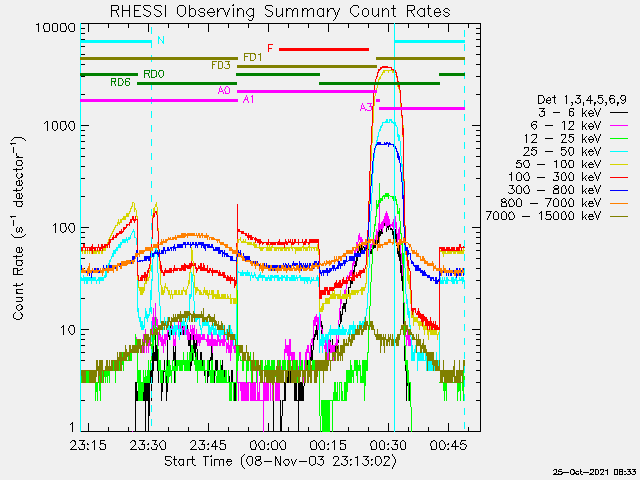Click the y-axis label '100'
Viewport: 640px width, 480px height.
(x=63, y=227)
